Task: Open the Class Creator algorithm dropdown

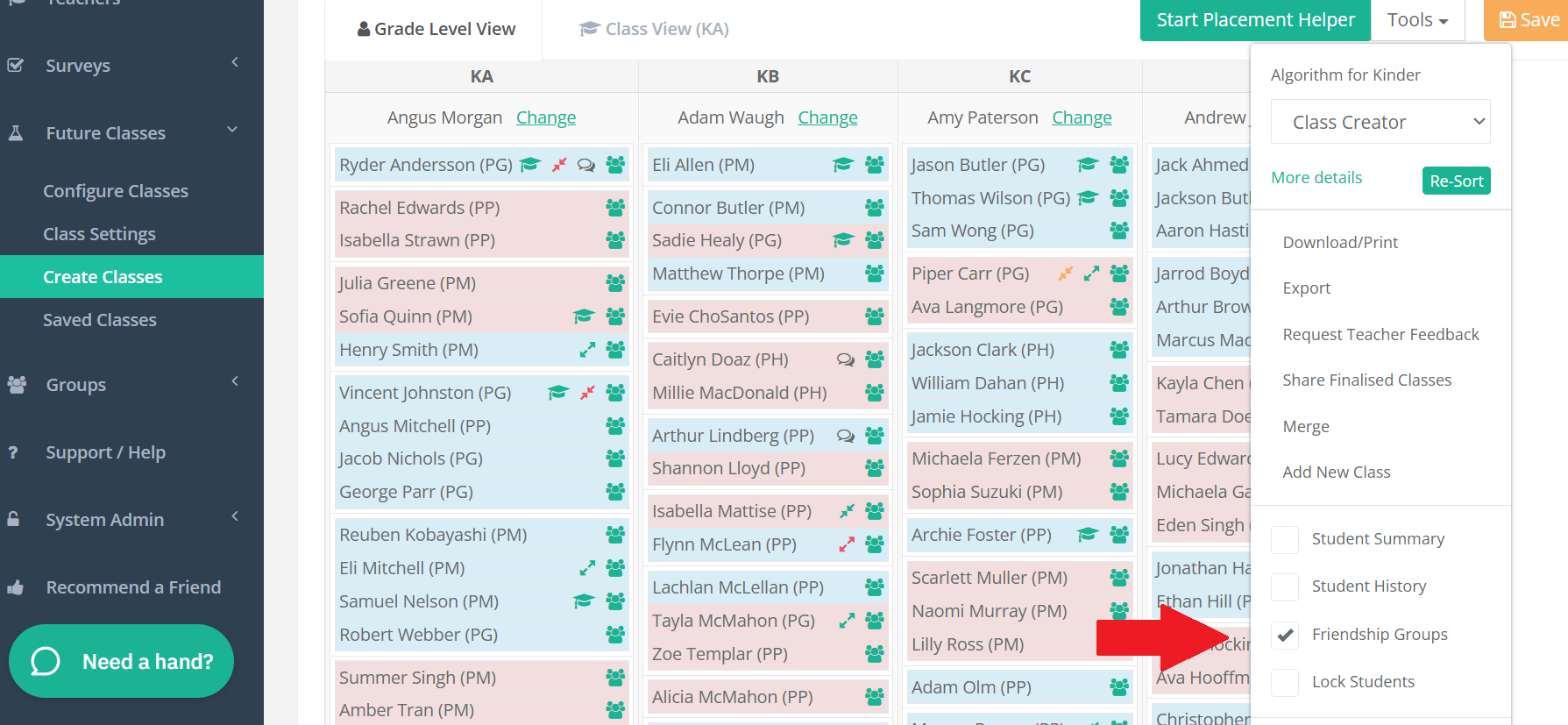Action: click(x=1380, y=122)
